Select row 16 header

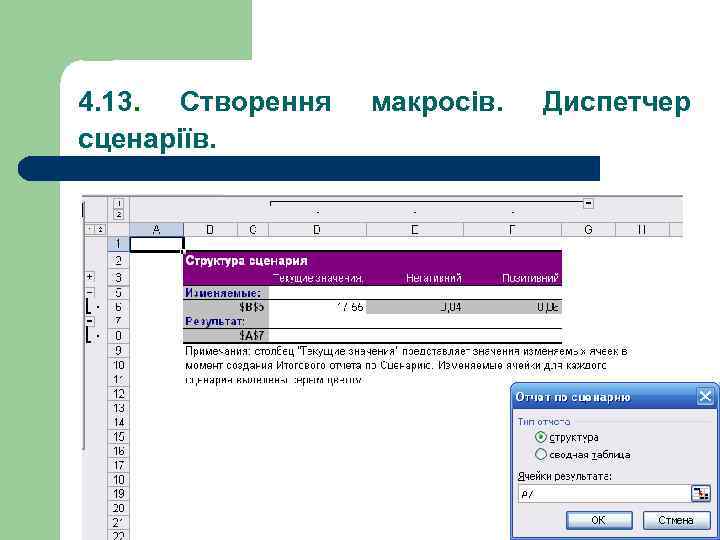(118, 451)
